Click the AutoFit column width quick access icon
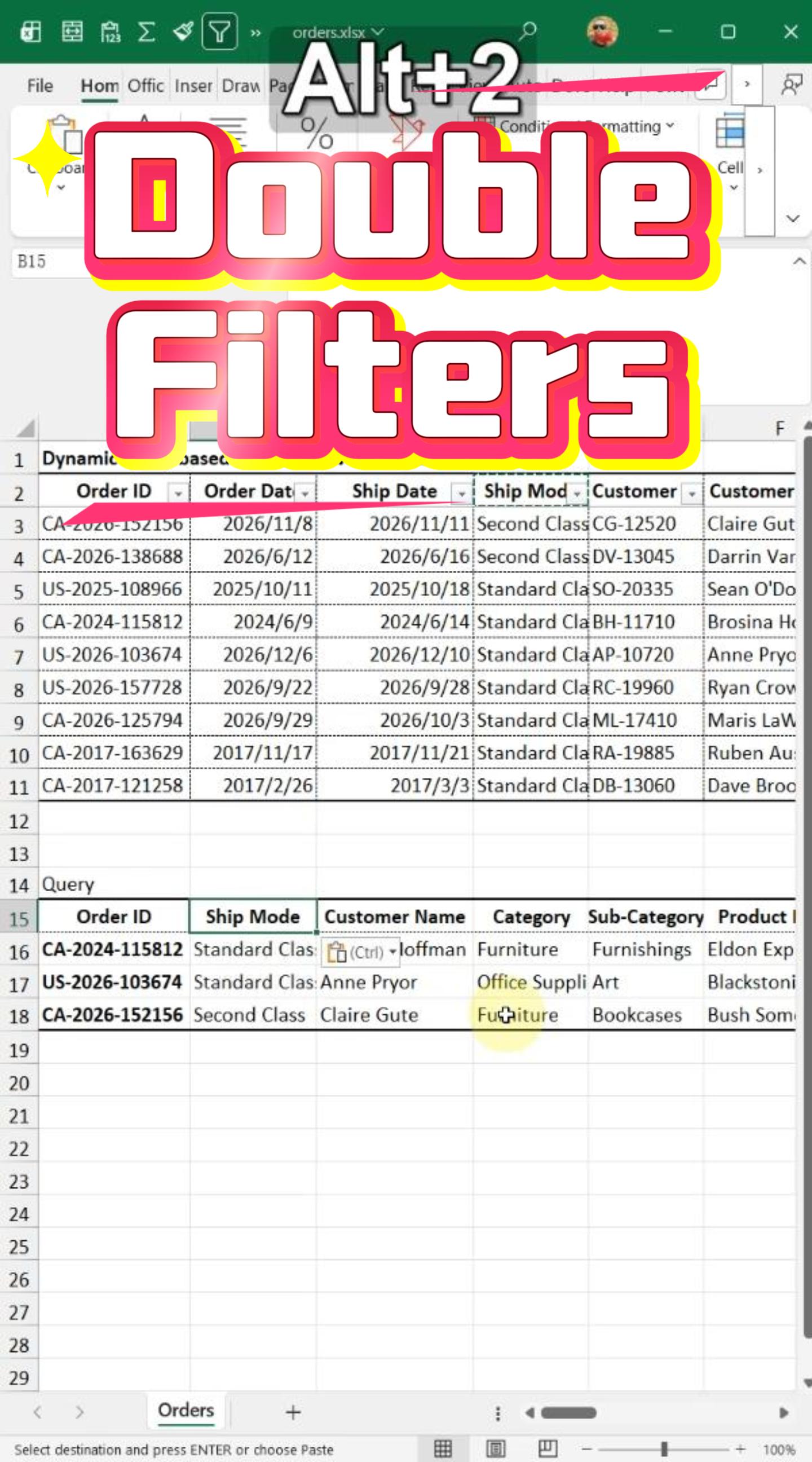The width and height of the screenshot is (812, 1462). point(72,32)
